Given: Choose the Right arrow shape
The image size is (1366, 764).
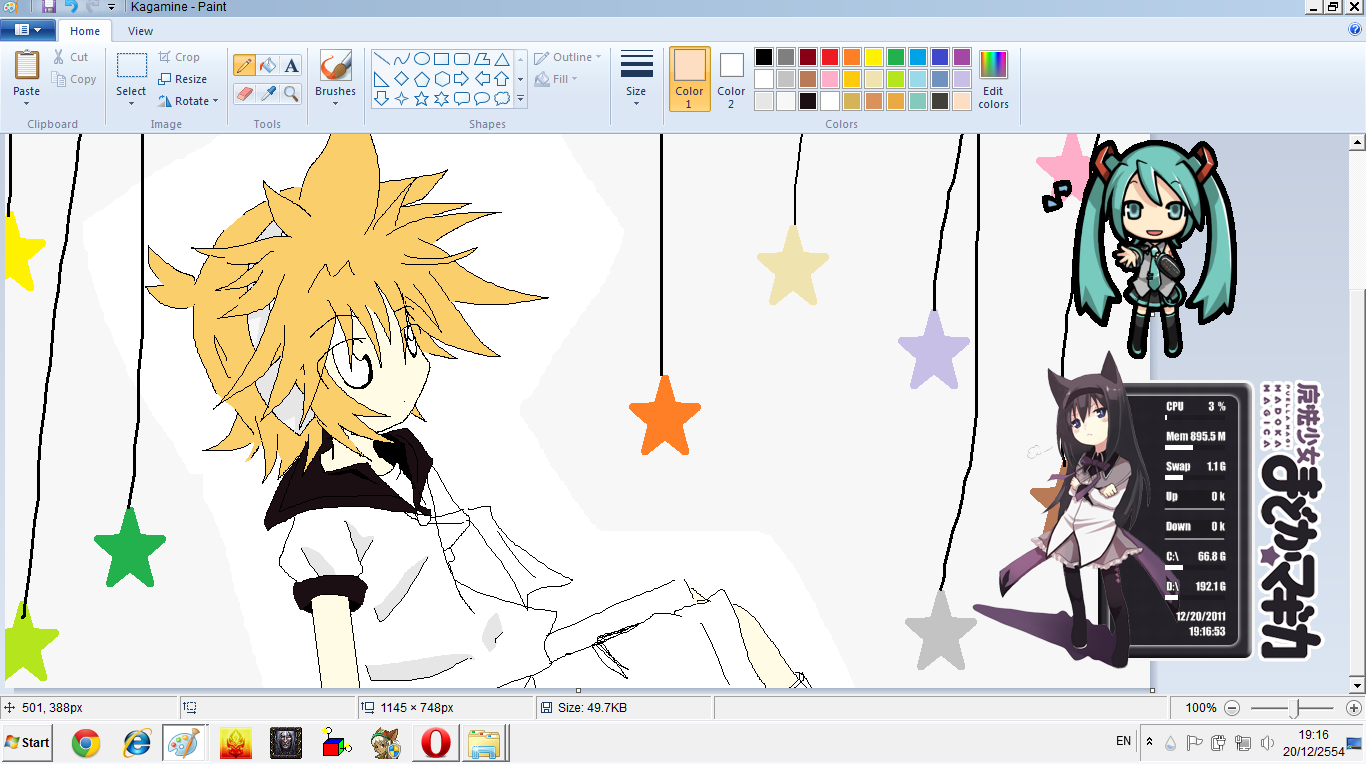Looking at the screenshot, I should pyautogui.click(x=462, y=79).
